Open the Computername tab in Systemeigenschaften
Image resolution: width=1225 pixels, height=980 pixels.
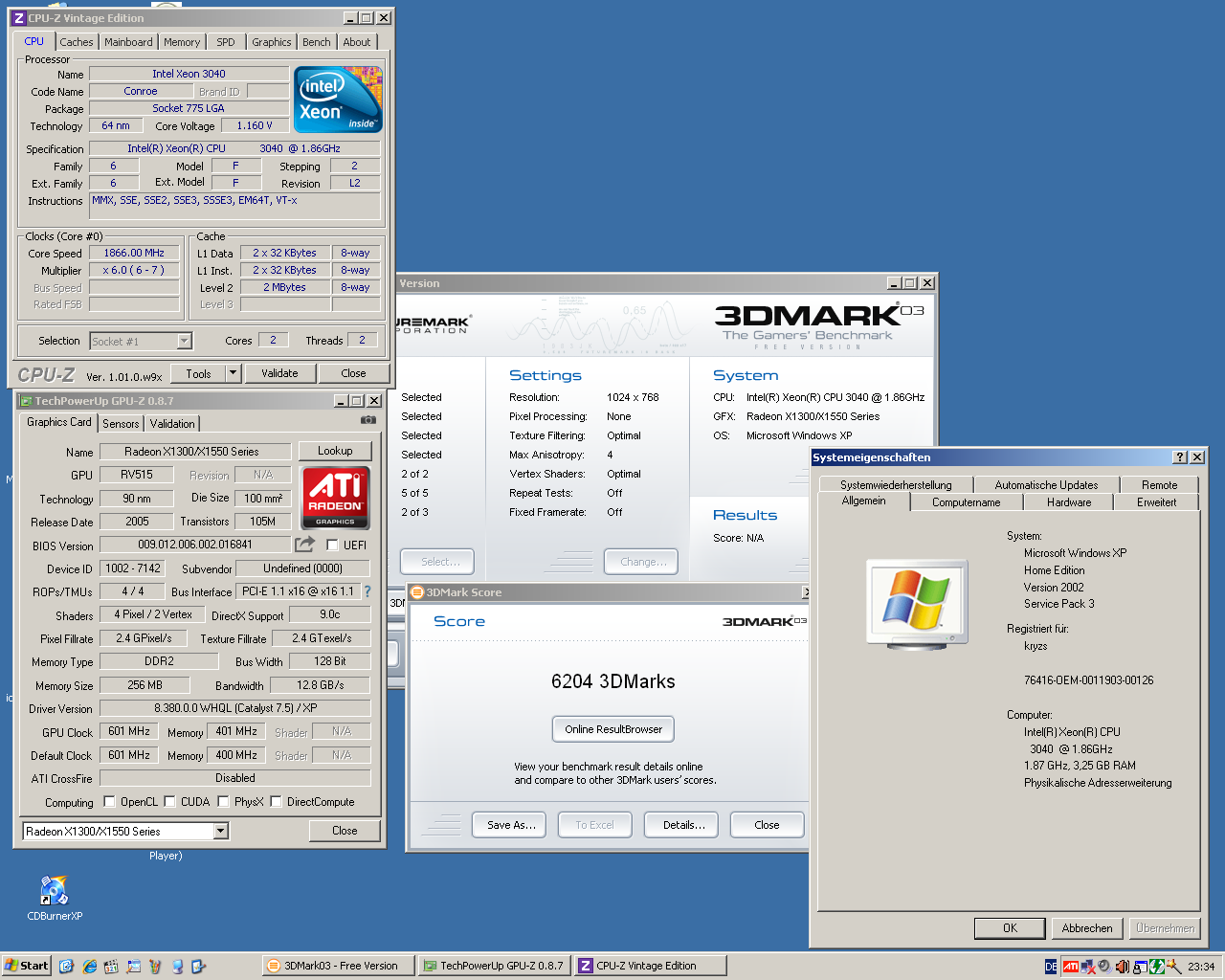coord(967,502)
